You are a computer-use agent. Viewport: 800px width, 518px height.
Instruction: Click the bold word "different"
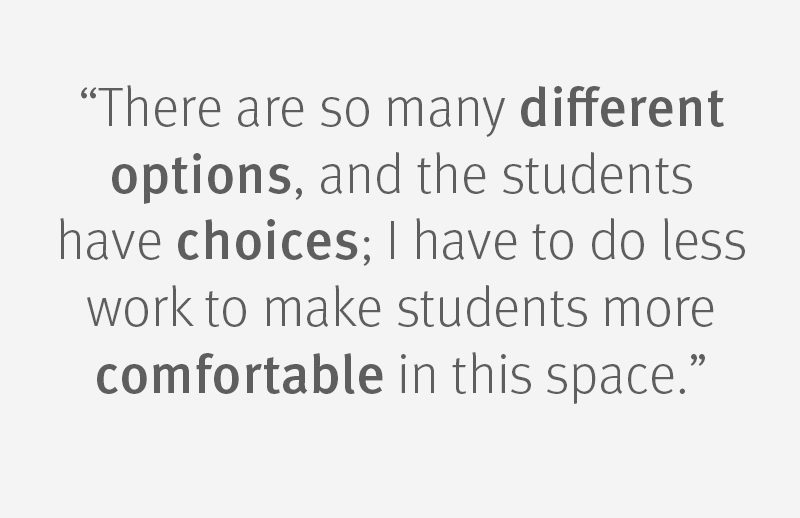click(622, 108)
